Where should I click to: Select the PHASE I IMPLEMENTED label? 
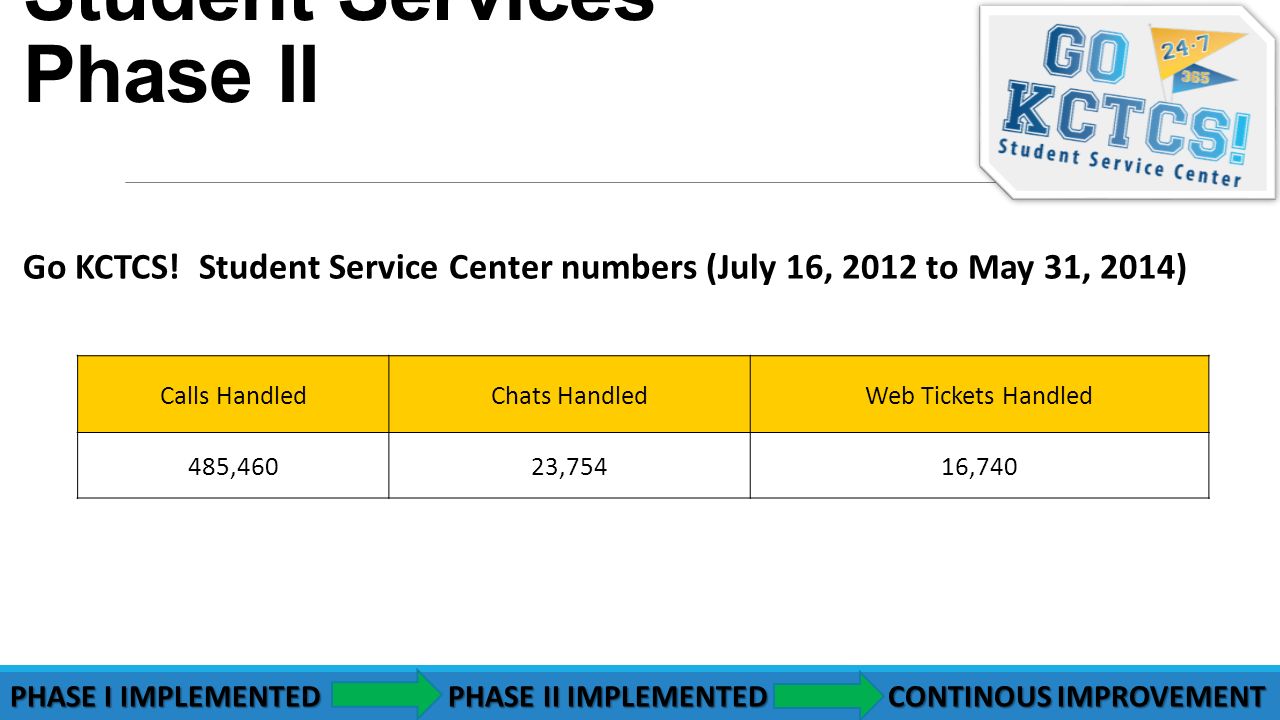165,696
